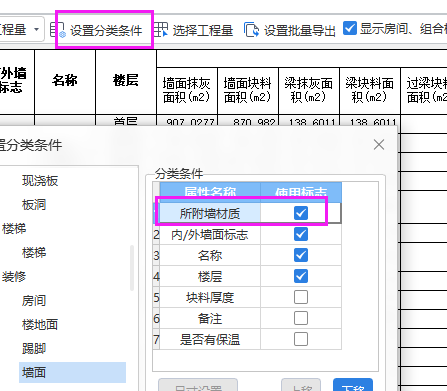Collapse the 楼梯 group node
This screenshot has width=447, height=391.
[14, 229]
